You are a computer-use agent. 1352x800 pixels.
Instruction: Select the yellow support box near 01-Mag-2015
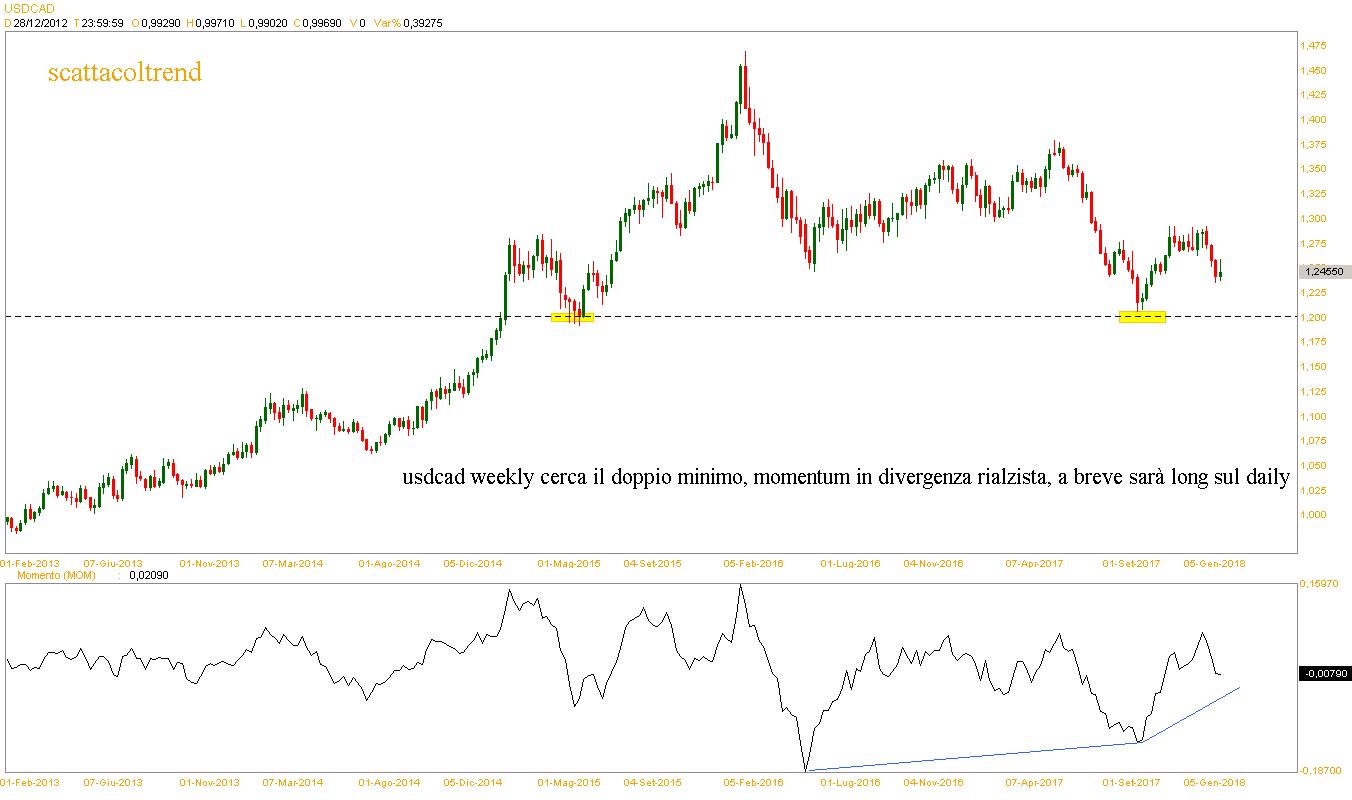pos(573,317)
